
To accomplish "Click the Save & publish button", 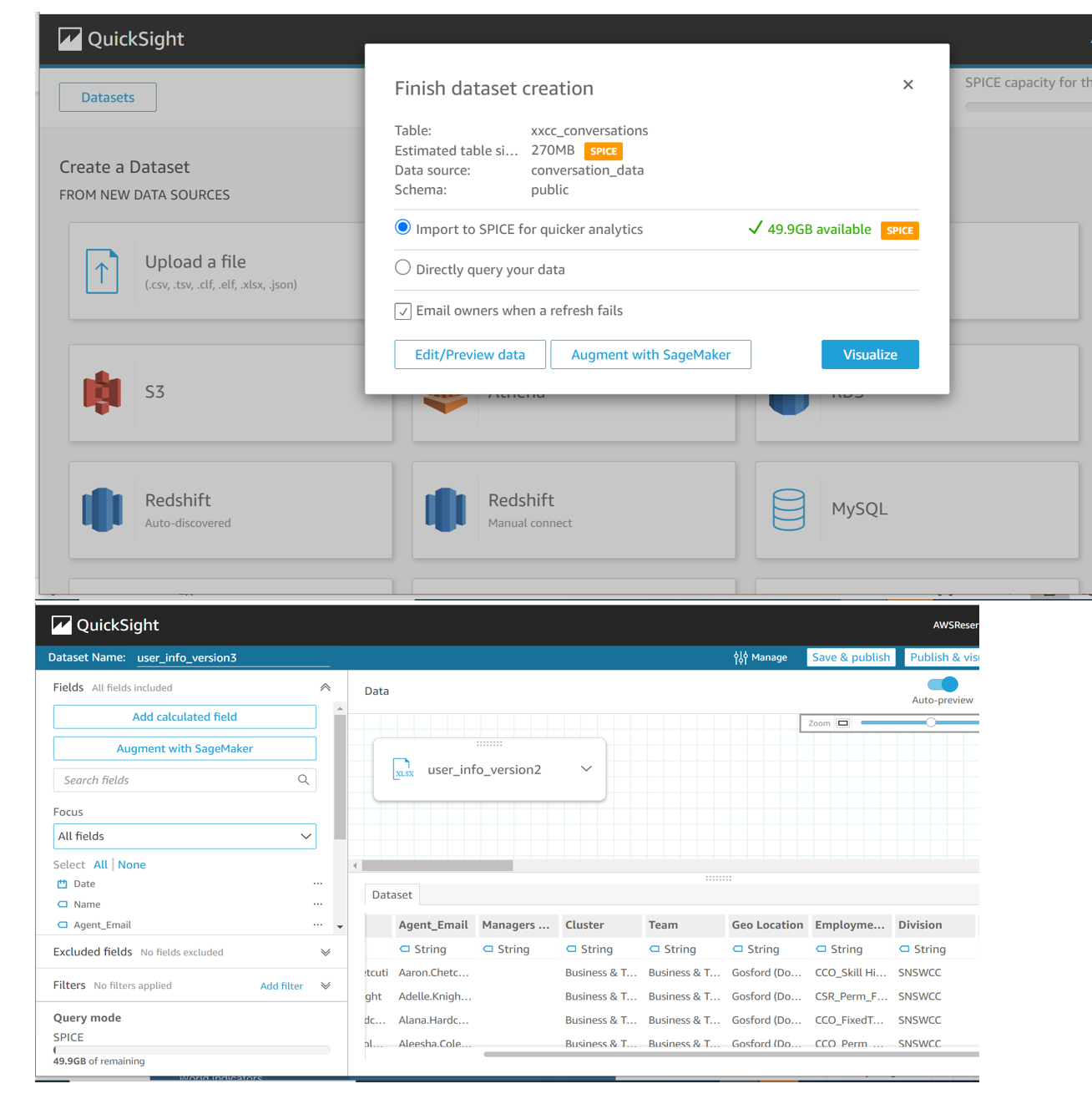I will coord(851,658).
